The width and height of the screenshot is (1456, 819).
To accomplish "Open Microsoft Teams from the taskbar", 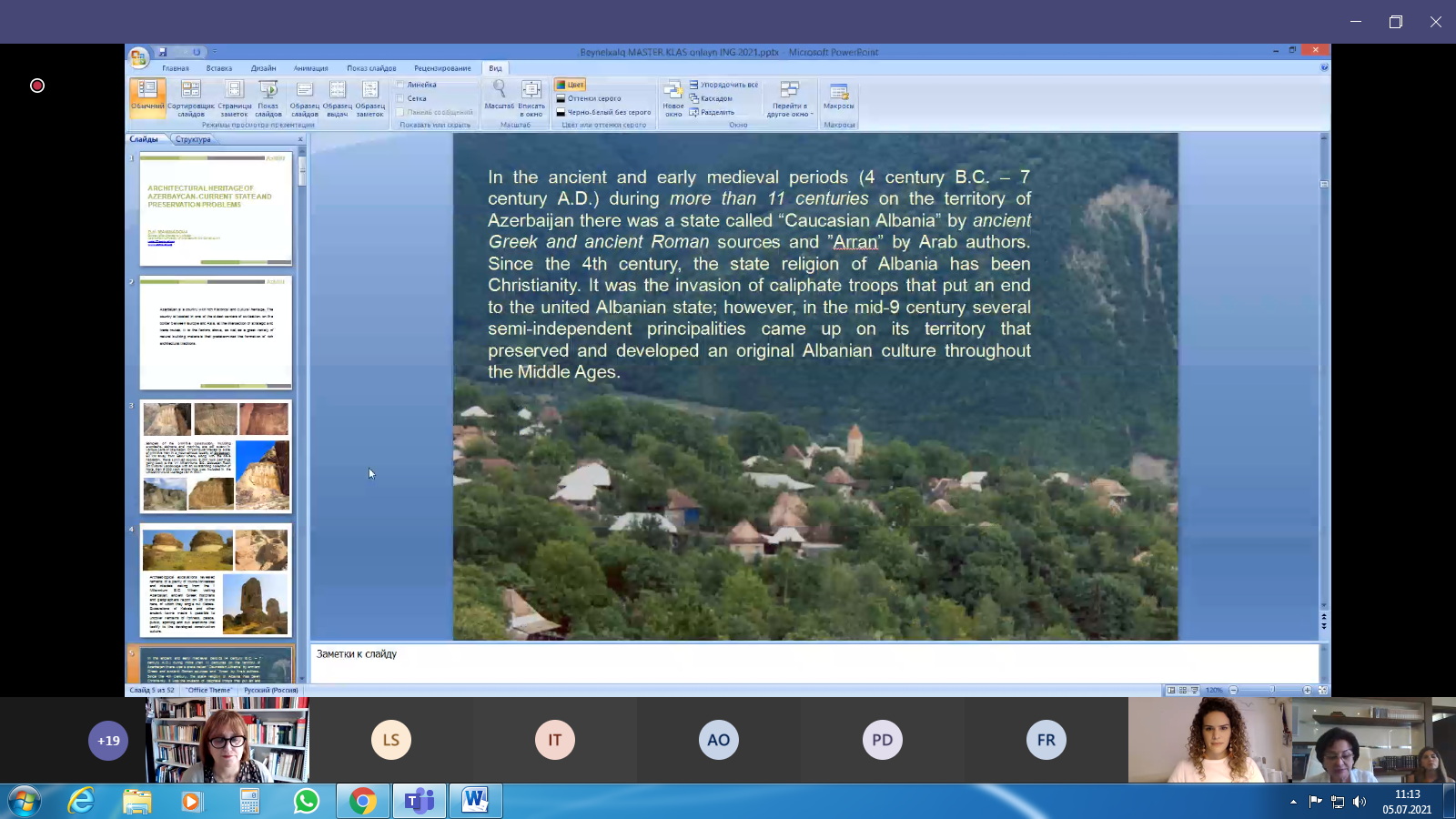I will [420, 801].
